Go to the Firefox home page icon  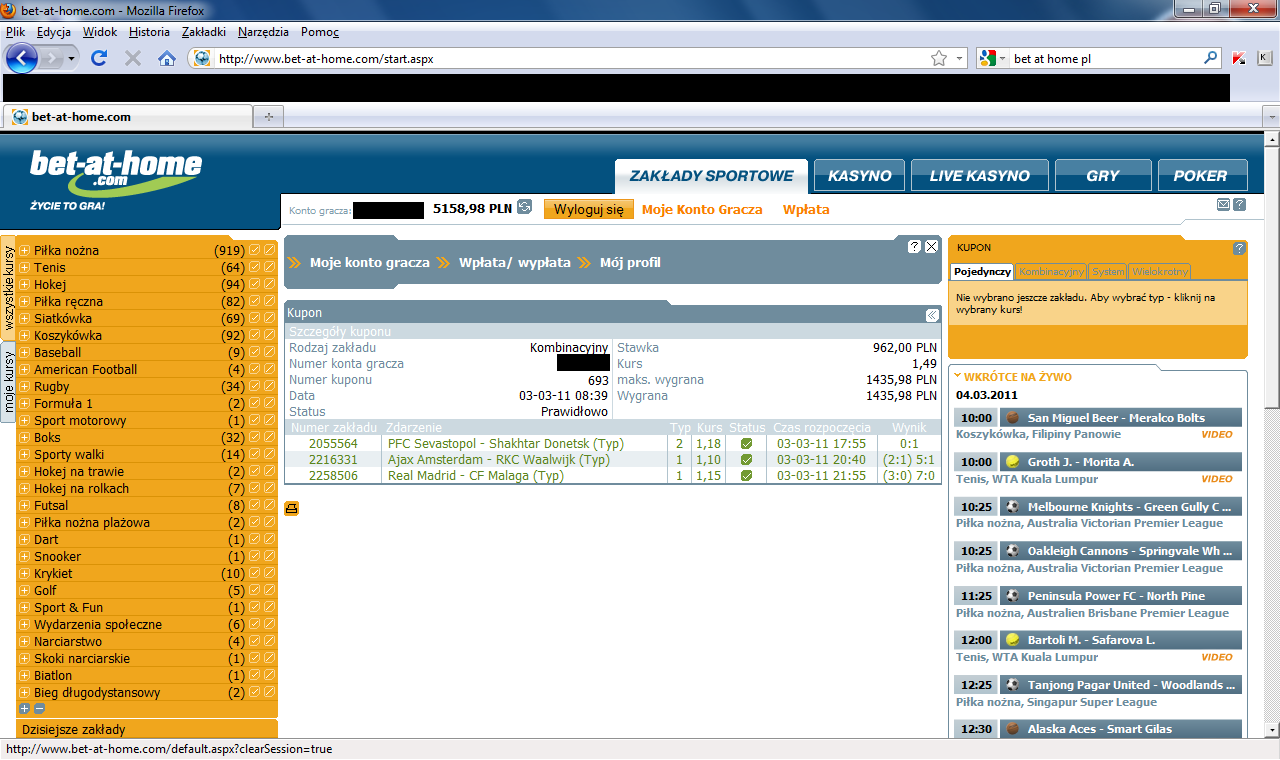click(167, 59)
